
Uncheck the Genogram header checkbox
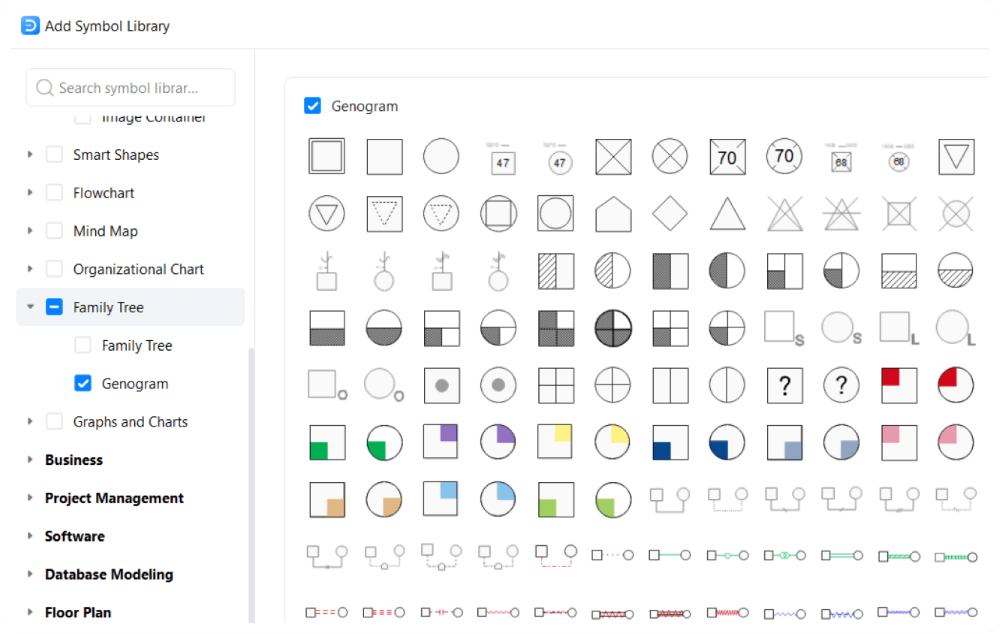coord(312,106)
